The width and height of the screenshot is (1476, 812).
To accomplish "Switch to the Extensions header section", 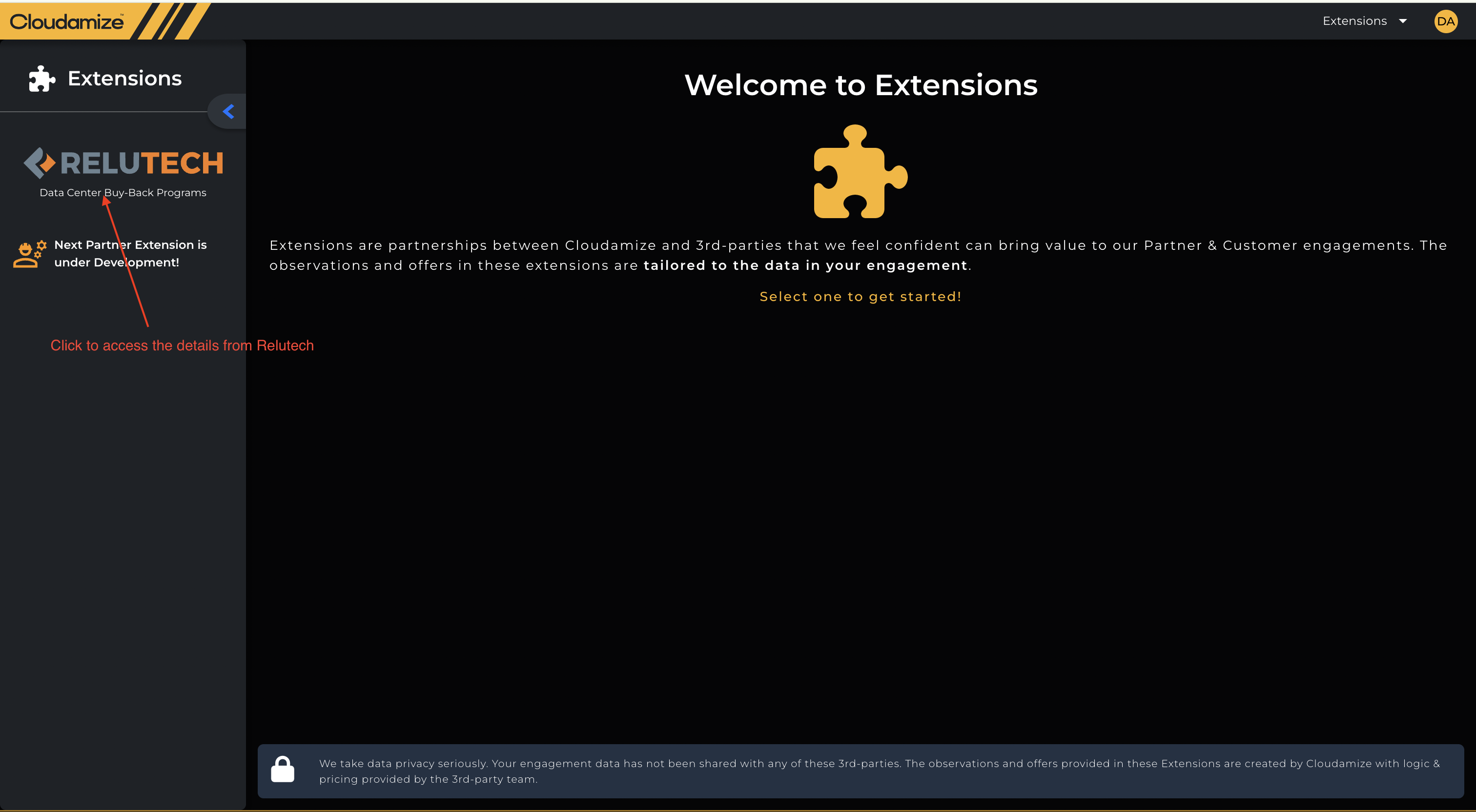I will 124,78.
